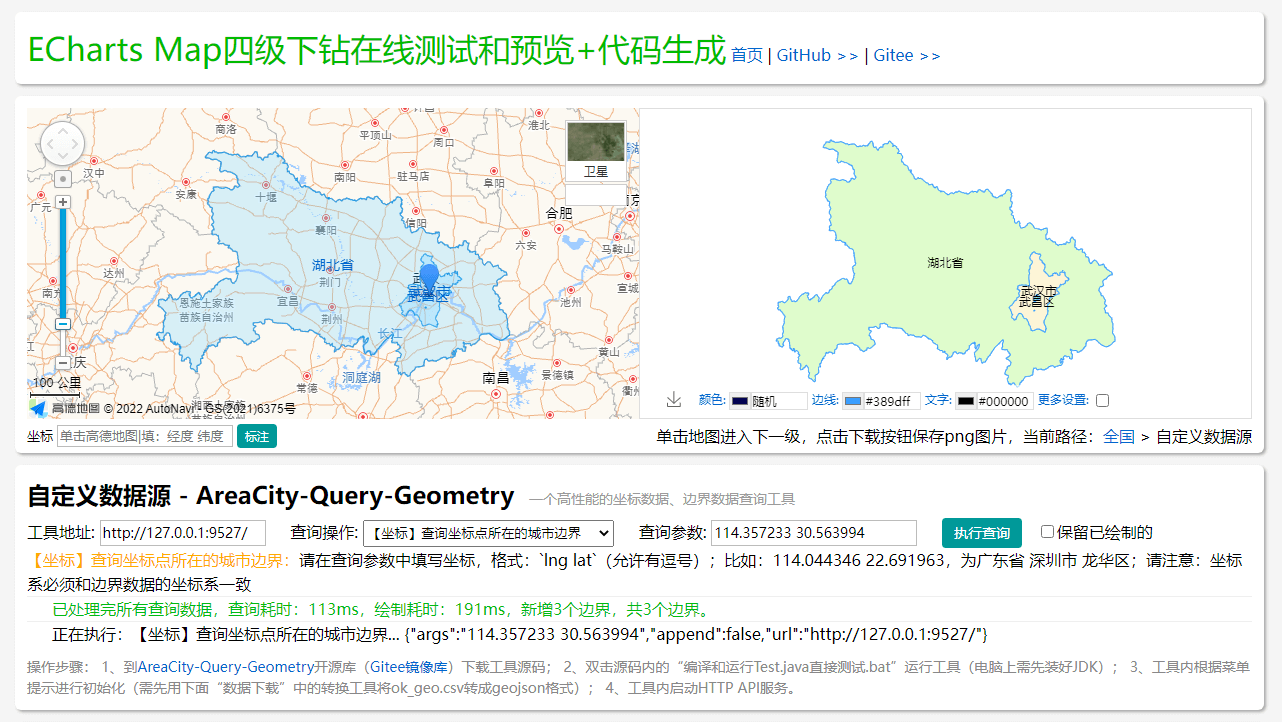
Task: Click the 武汉市 label in the ECharts map
Action: pyautogui.click(x=1038, y=290)
